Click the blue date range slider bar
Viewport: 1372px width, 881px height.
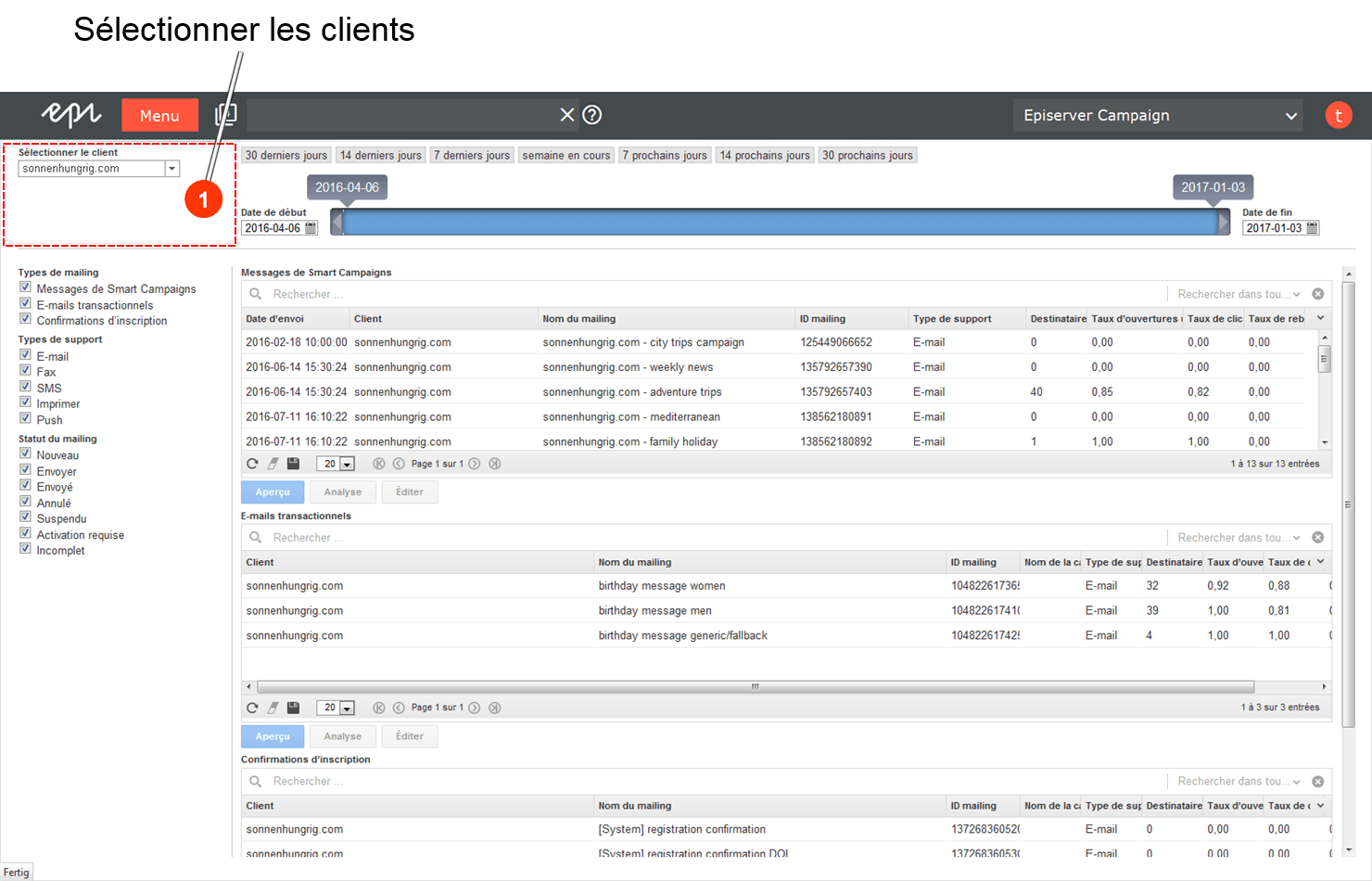[781, 222]
